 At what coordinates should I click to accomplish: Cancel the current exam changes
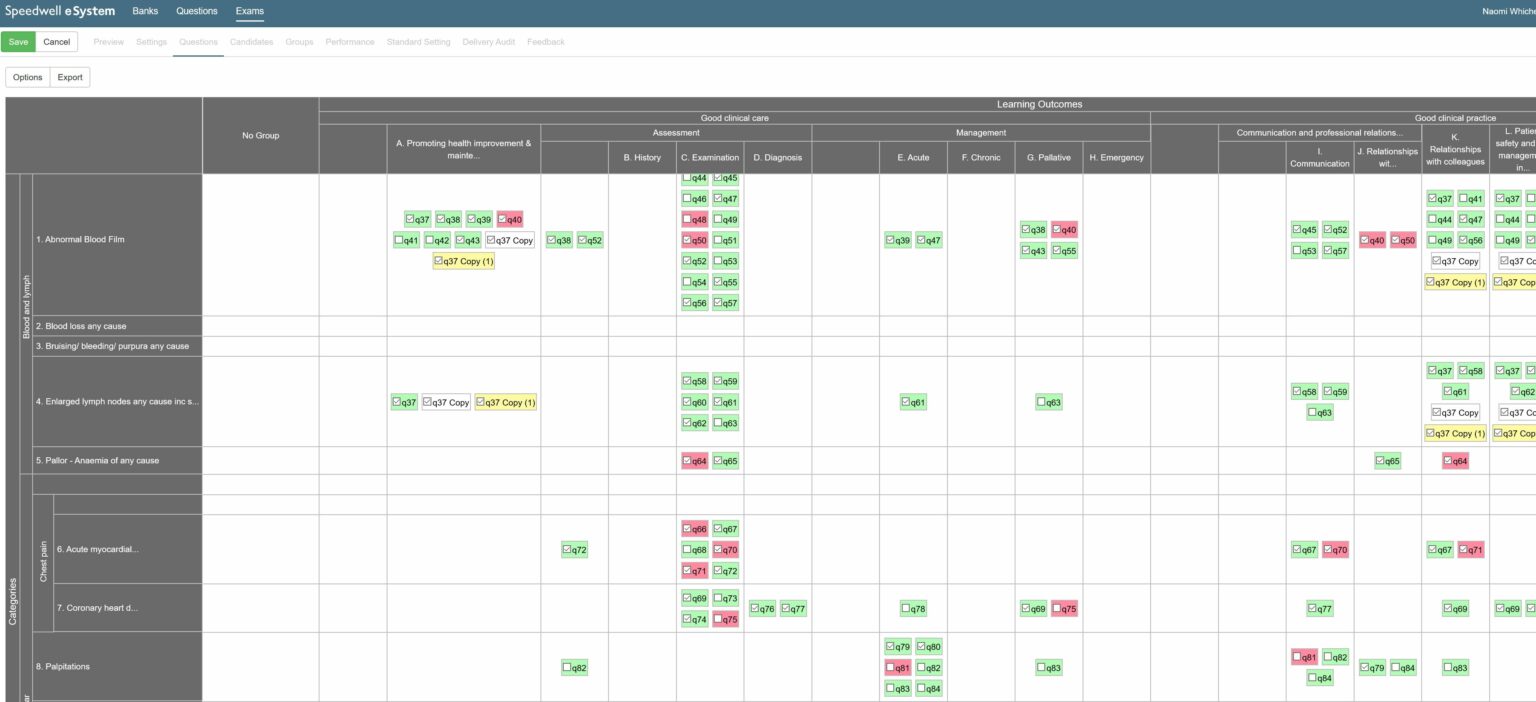coord(56,42)
